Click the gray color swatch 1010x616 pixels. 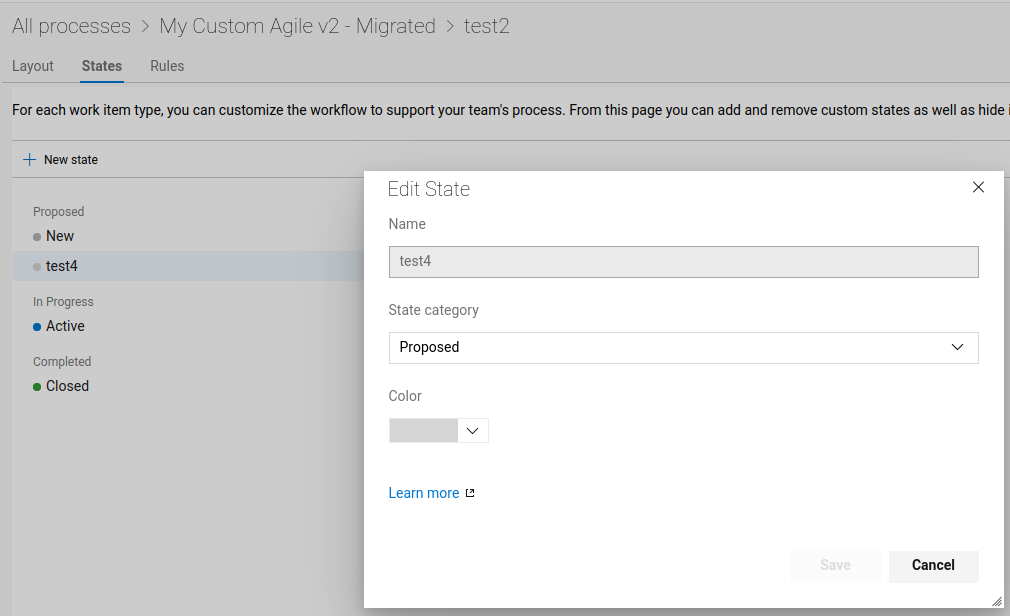[x=423, y=431]
